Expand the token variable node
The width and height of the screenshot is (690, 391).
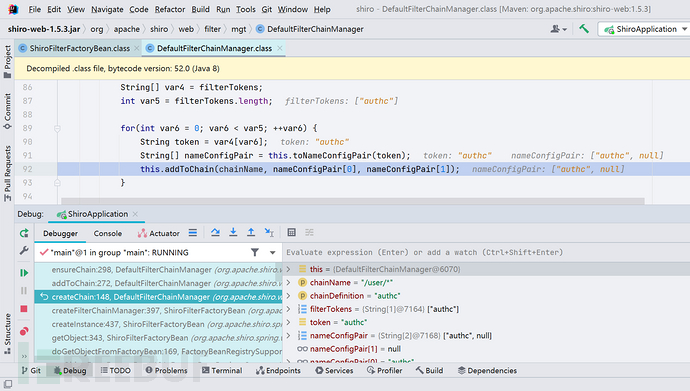(x=289, y=322)
